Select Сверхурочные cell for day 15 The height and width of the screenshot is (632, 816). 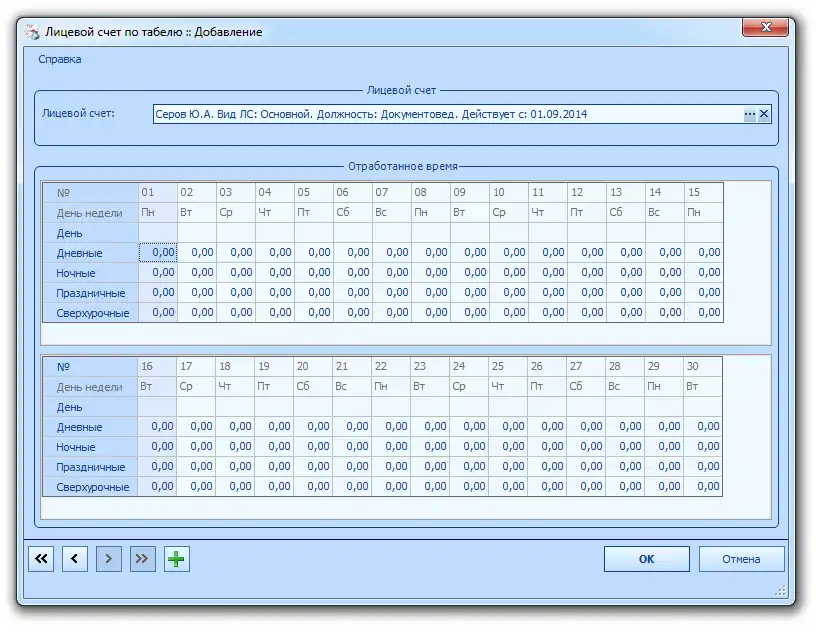coord(704,313)
